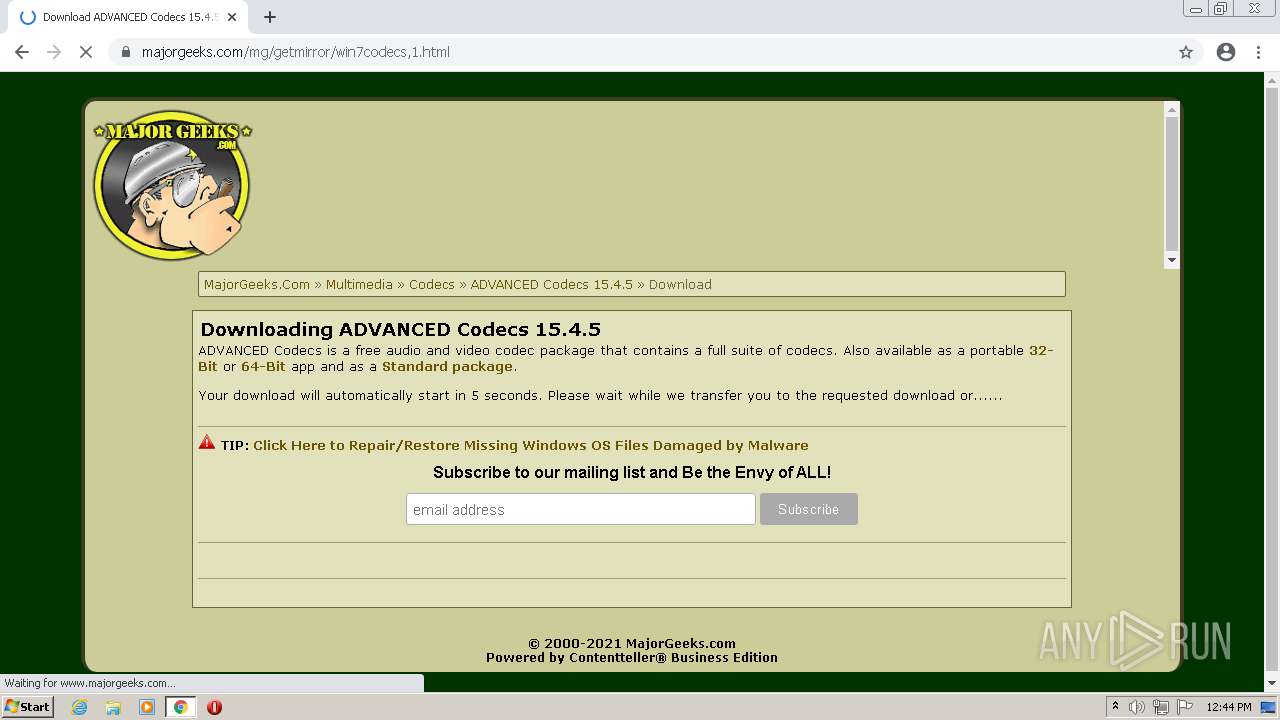Viewport: 1280px width, 720px height.
Task: Go back with the browser back arrow
Action: (x=22, y=52)
